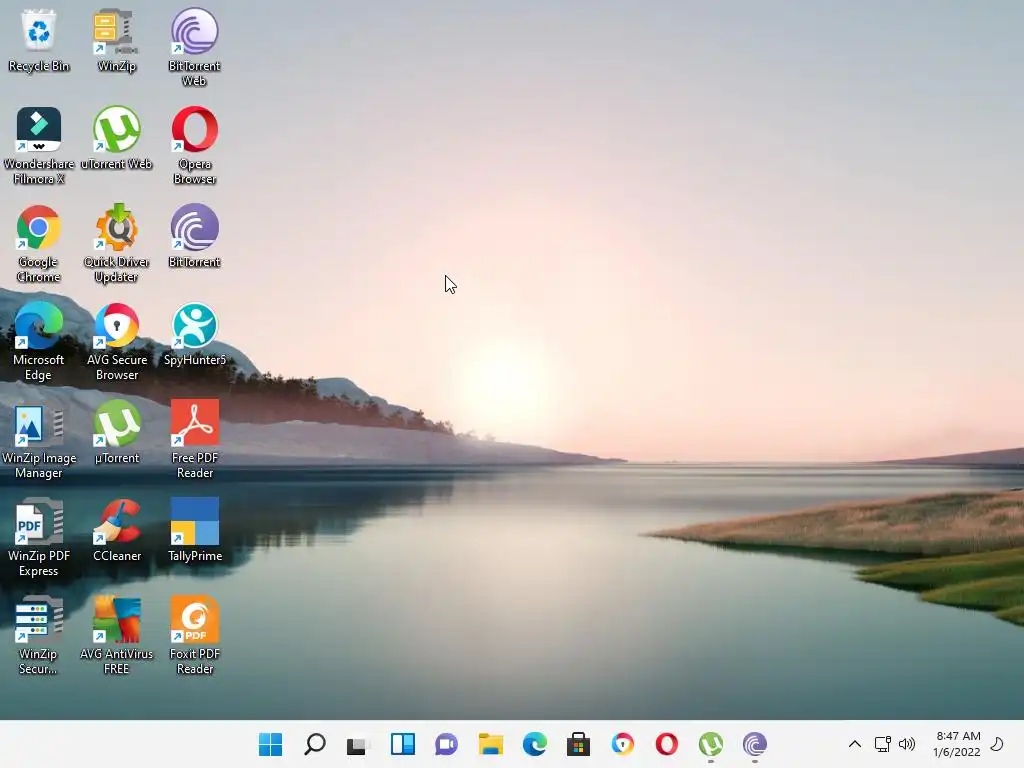
Task: Open network status in system tray
Action: tap(882, 744)
